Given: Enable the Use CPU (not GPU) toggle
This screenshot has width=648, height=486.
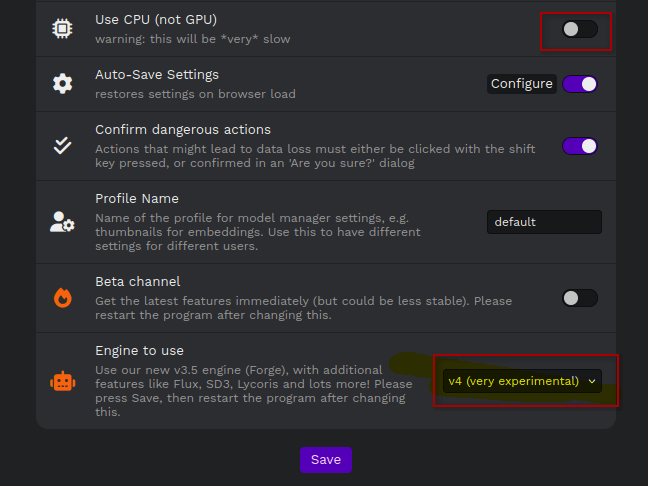Looking at the screenshot, I should click(x=579, y=29).
